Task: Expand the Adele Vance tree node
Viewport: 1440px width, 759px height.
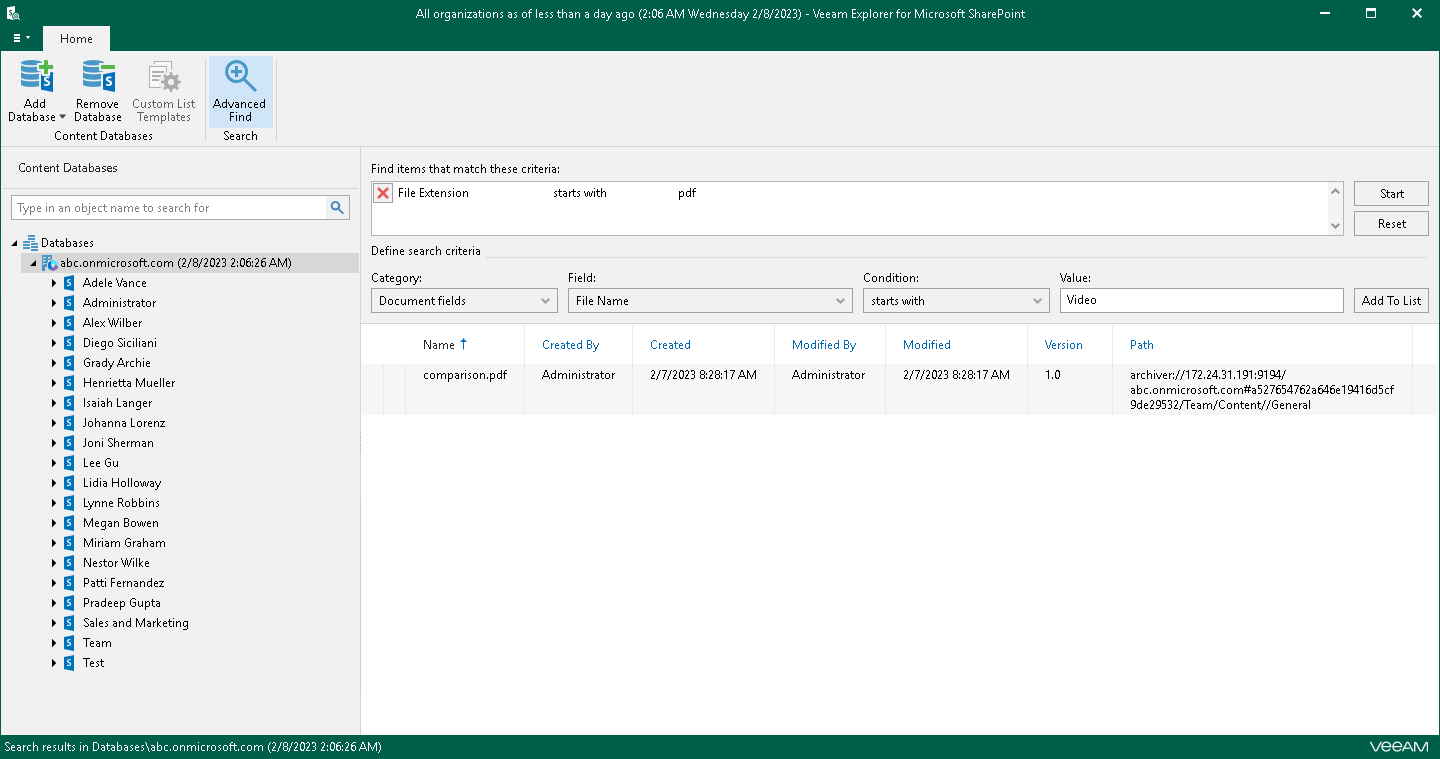Action: [54, 283]
